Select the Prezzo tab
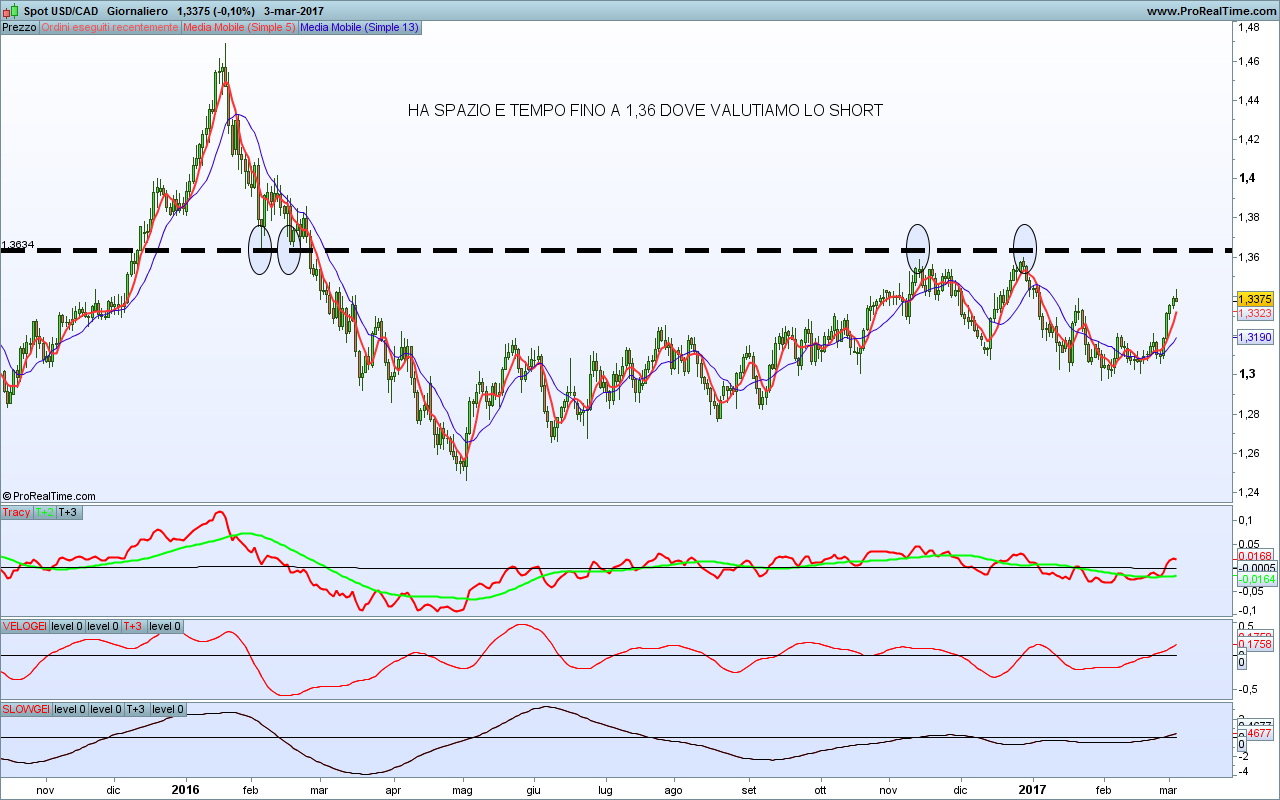 (x=20, y=27)
